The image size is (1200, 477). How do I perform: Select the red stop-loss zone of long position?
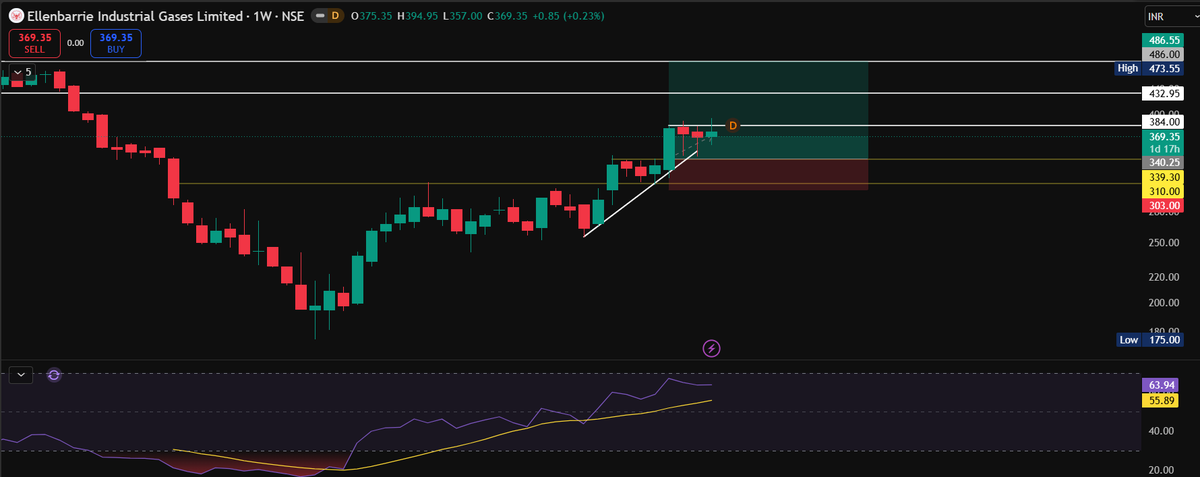point(768,174)
